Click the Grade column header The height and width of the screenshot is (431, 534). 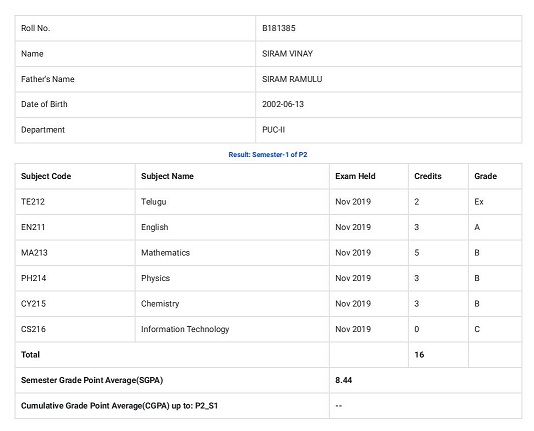coord(485,176)
